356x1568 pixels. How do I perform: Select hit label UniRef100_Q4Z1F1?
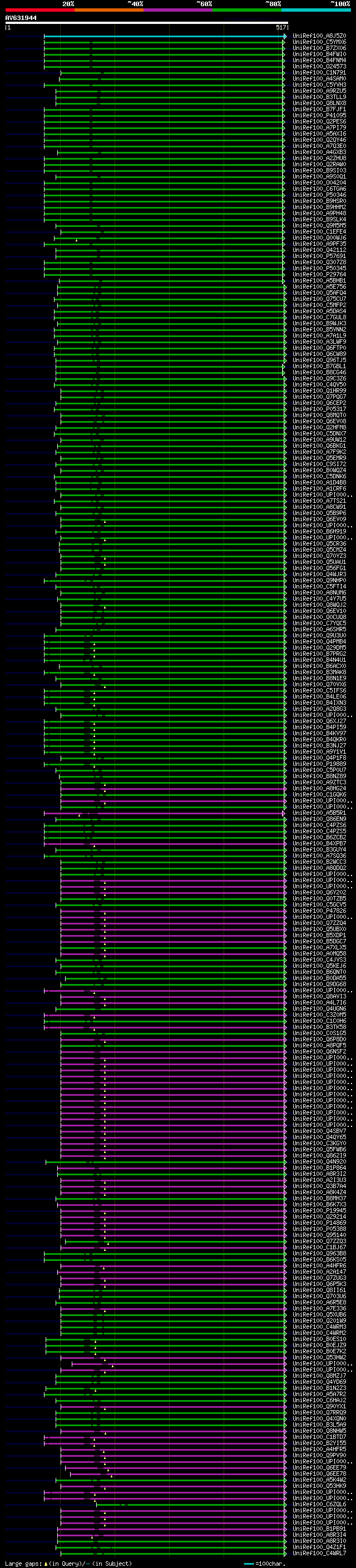pyautogui.click(x=319, y=1547)
